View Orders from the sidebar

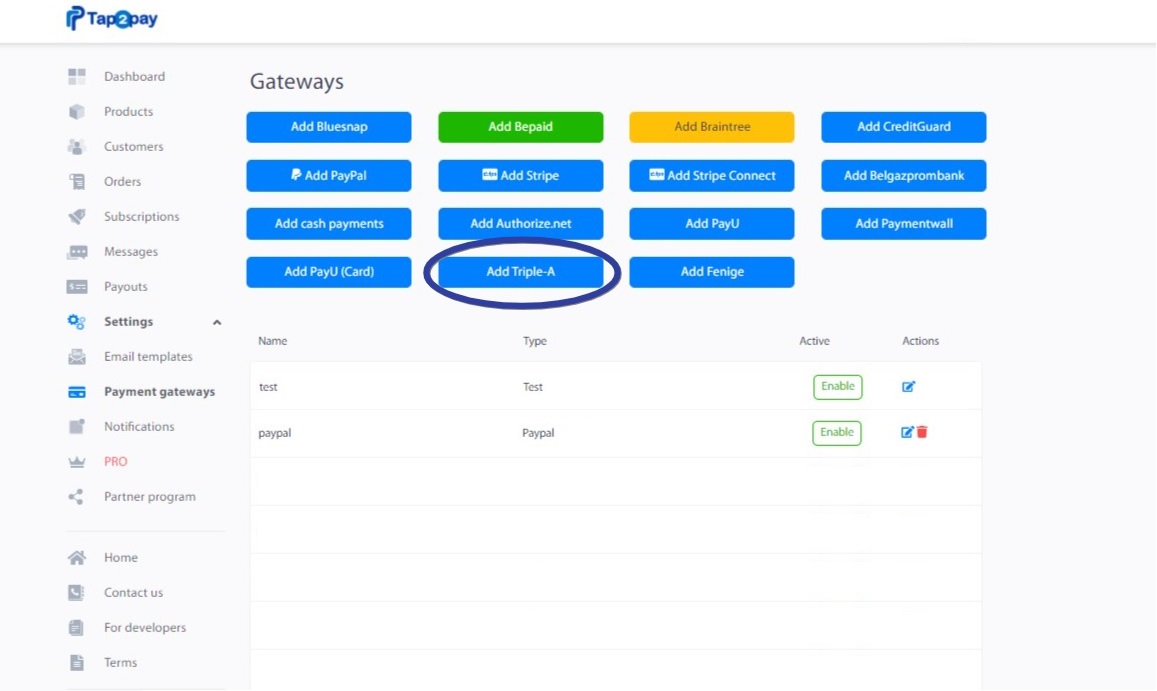click(122, 182)
